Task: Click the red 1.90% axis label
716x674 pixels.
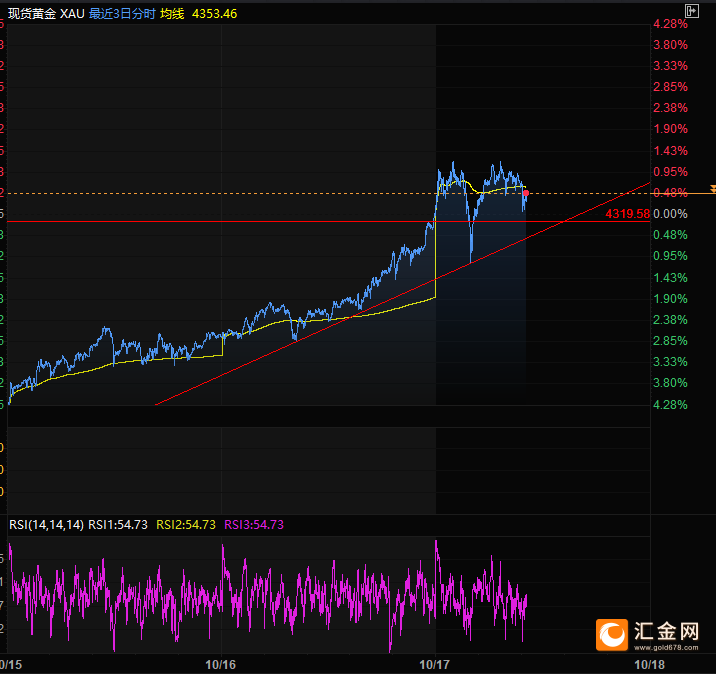Action: (670, 129)
